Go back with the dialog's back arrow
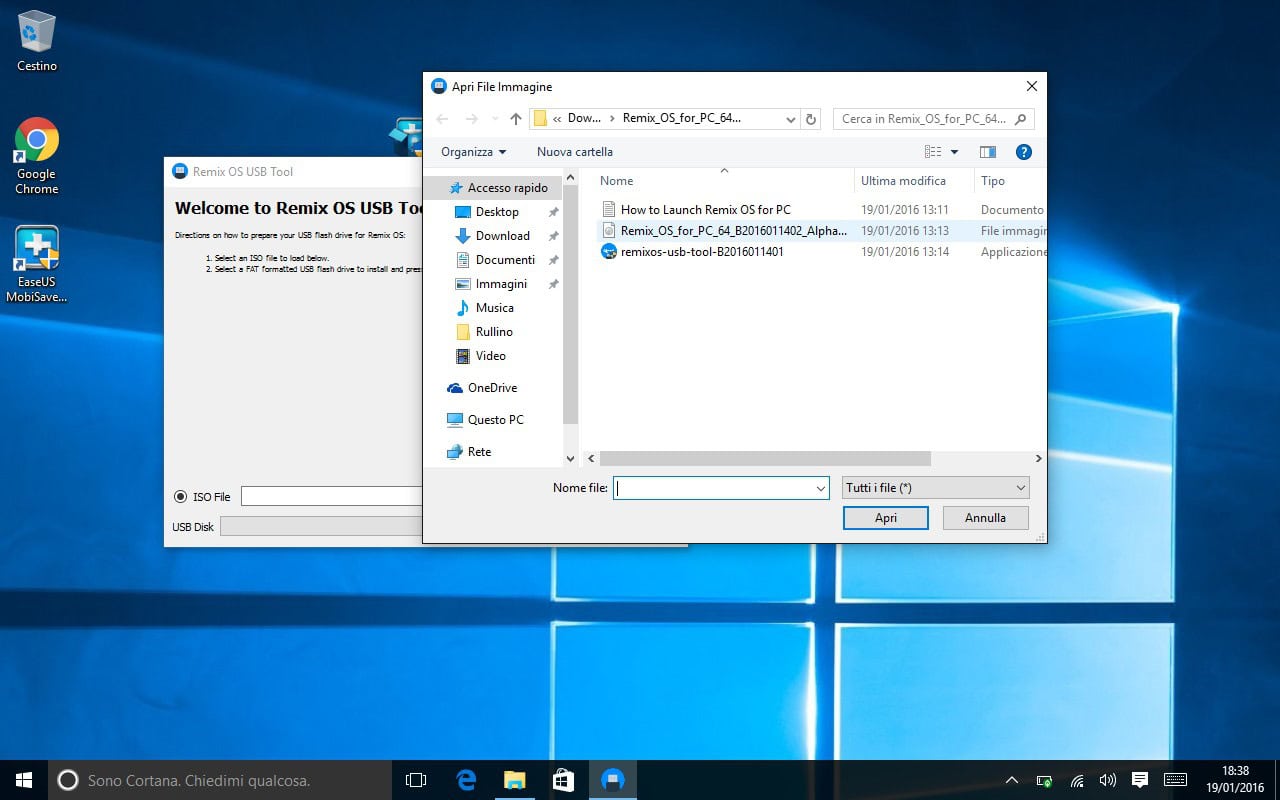Image resolution: width=1280 pixels, height=800 pixels. pos(444,119)
